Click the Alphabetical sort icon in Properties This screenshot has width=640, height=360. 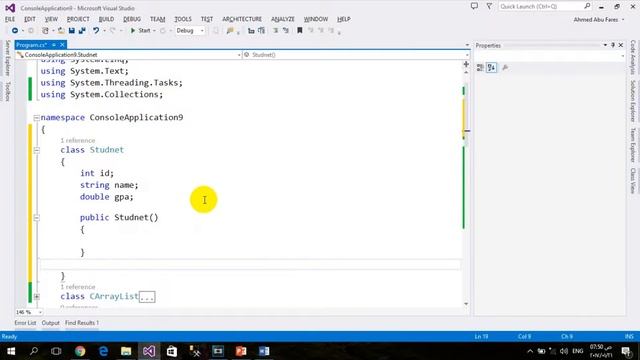(x=491, y=68)
